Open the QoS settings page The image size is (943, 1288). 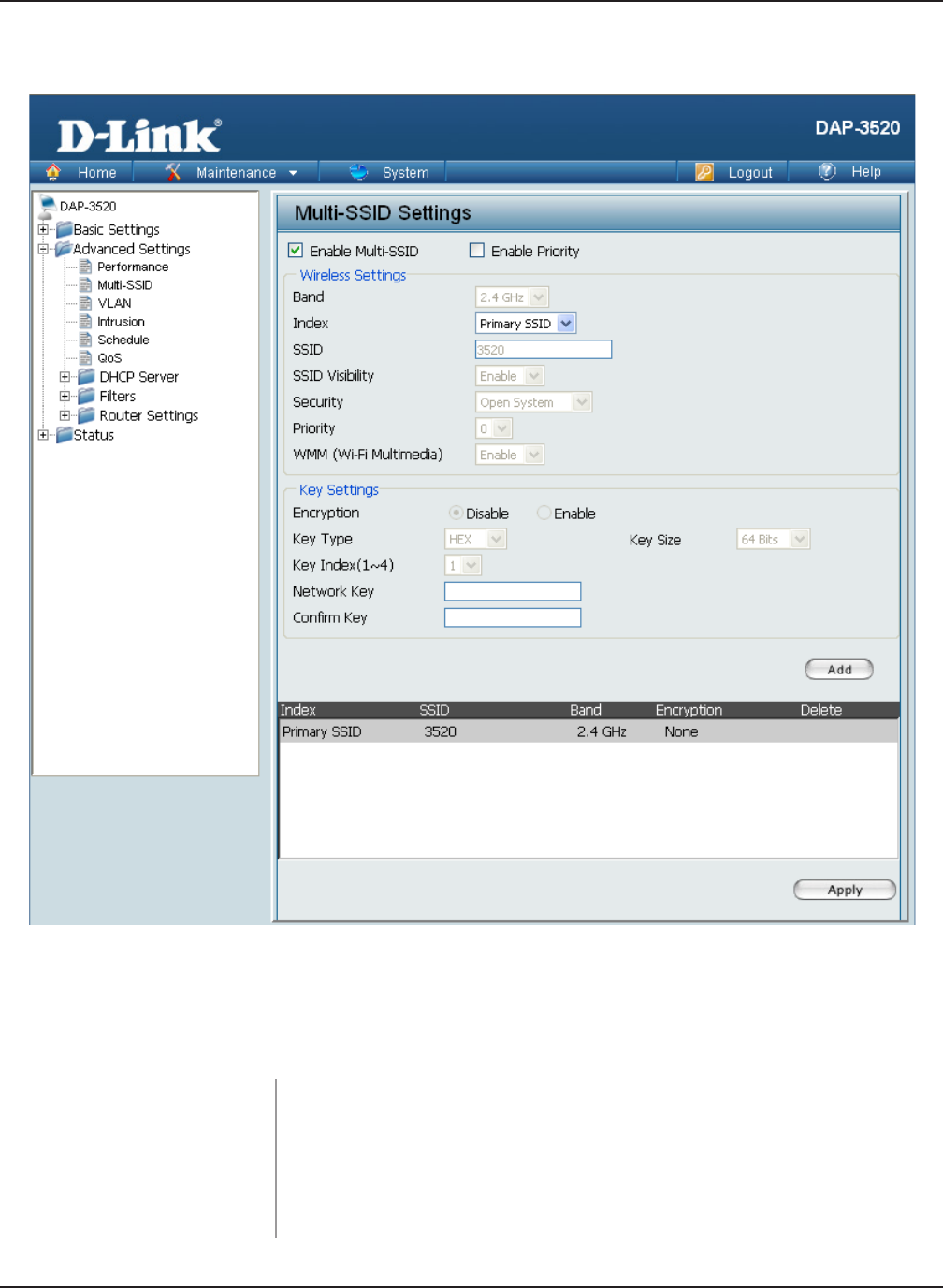109,357
